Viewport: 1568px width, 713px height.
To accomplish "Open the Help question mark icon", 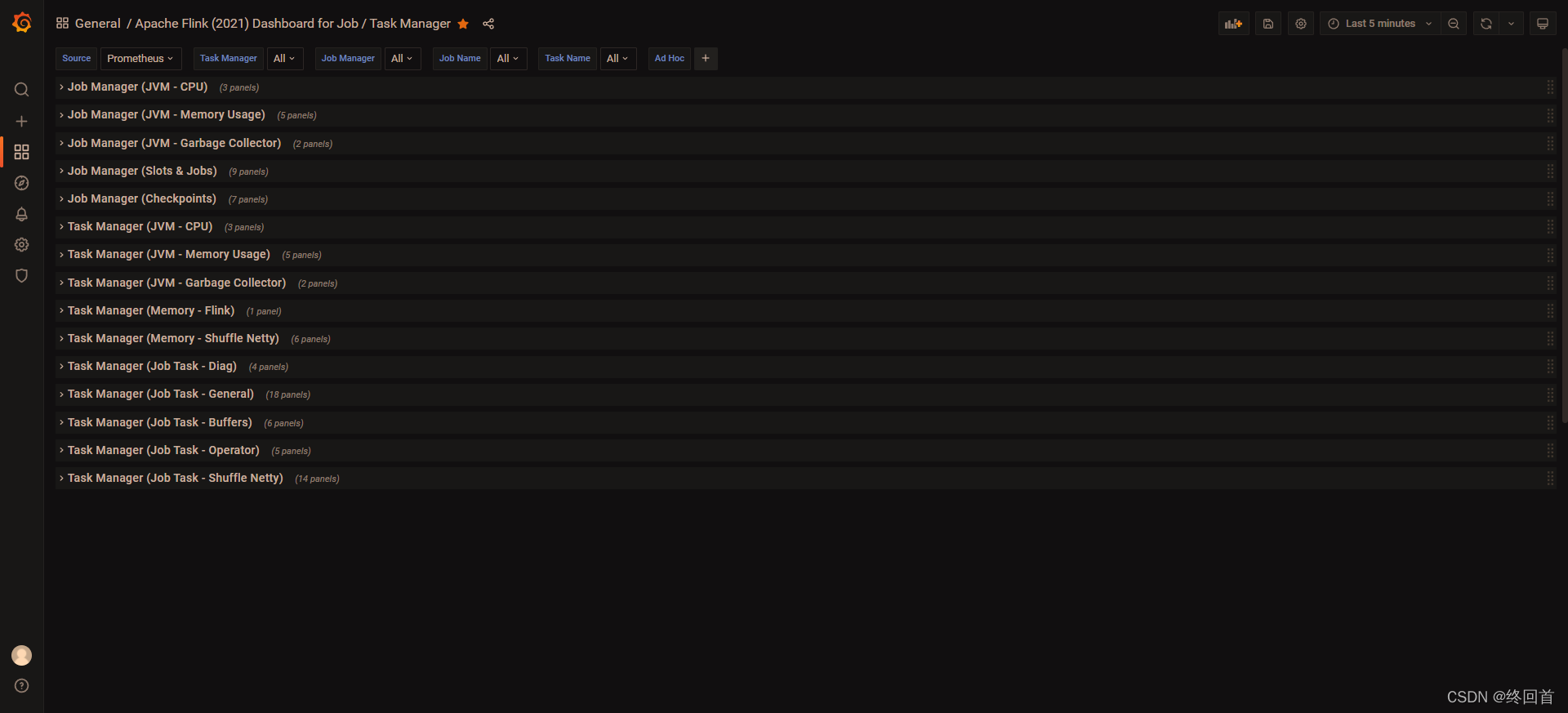I will pos(22,686).
